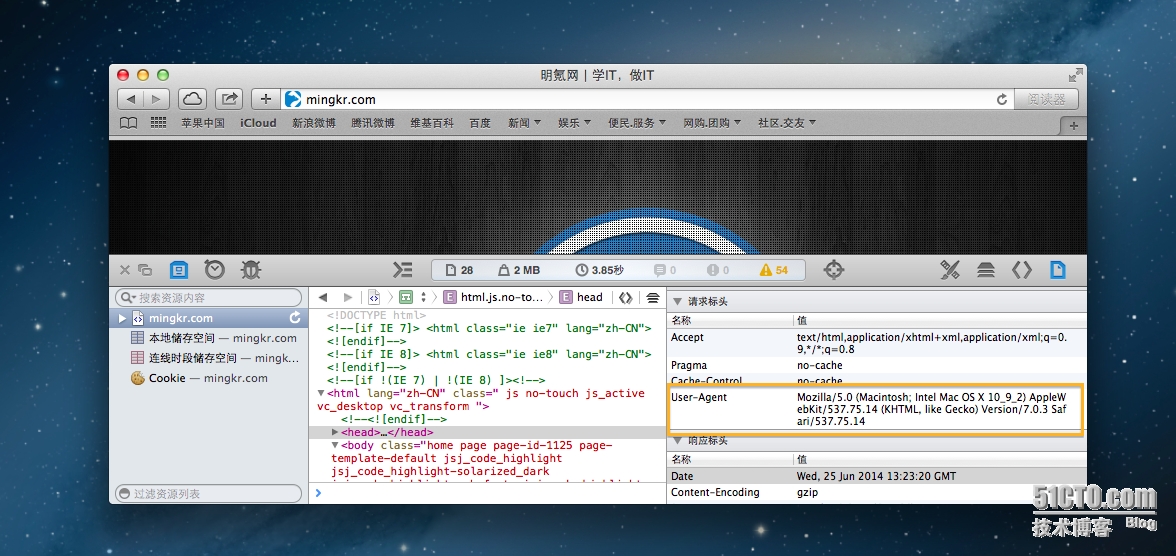Collapse the body element node
1176x556 pixels.
[335, 446]
